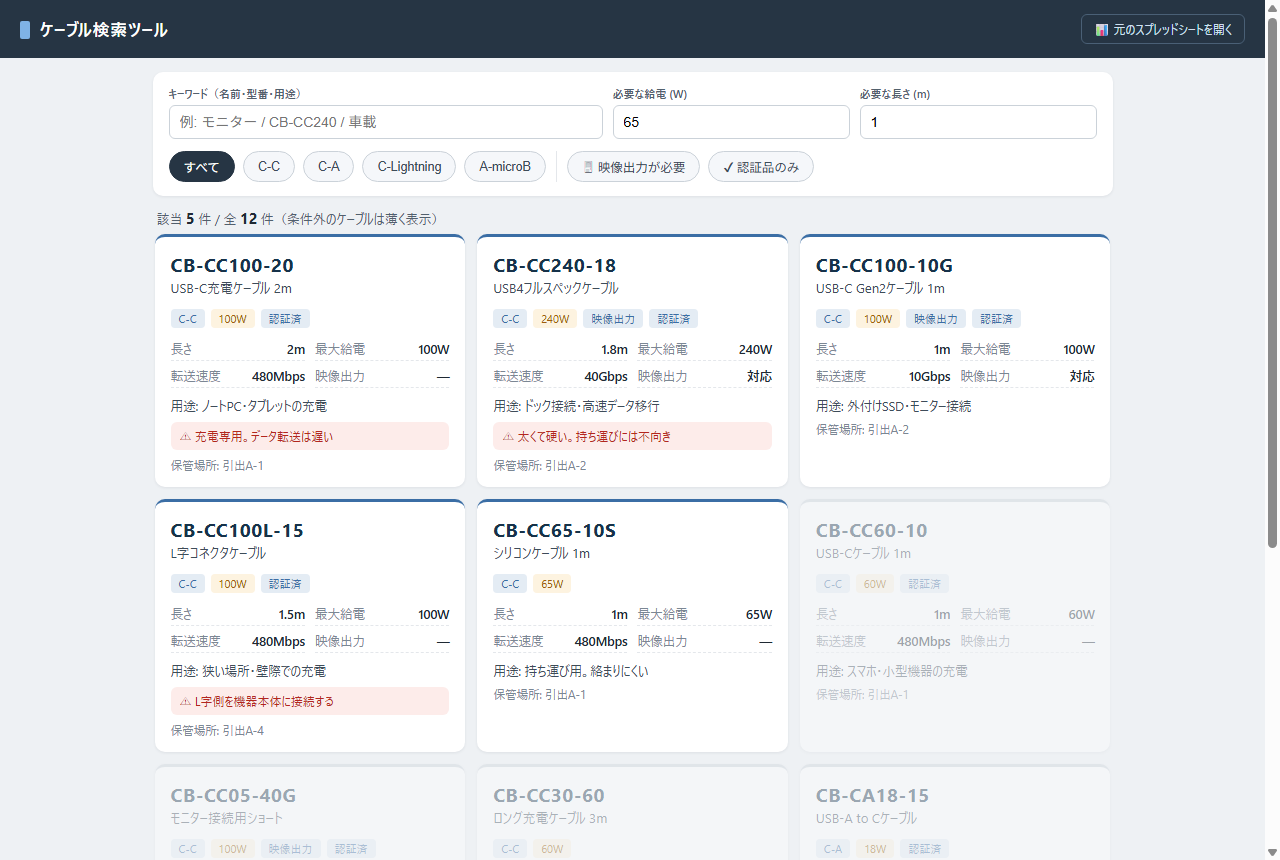Click the 65W badge on CB-CC65-10S
1280x860 pixels.
552,584
